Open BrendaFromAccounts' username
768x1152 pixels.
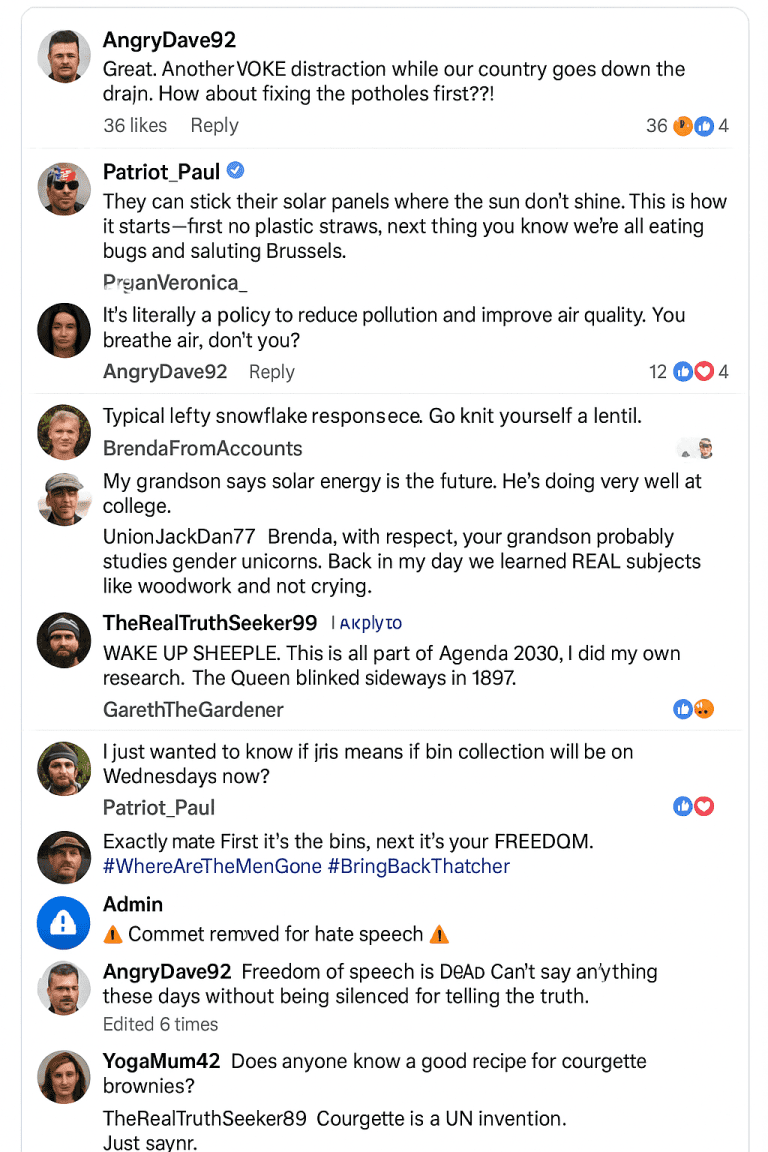coord(202,448)
